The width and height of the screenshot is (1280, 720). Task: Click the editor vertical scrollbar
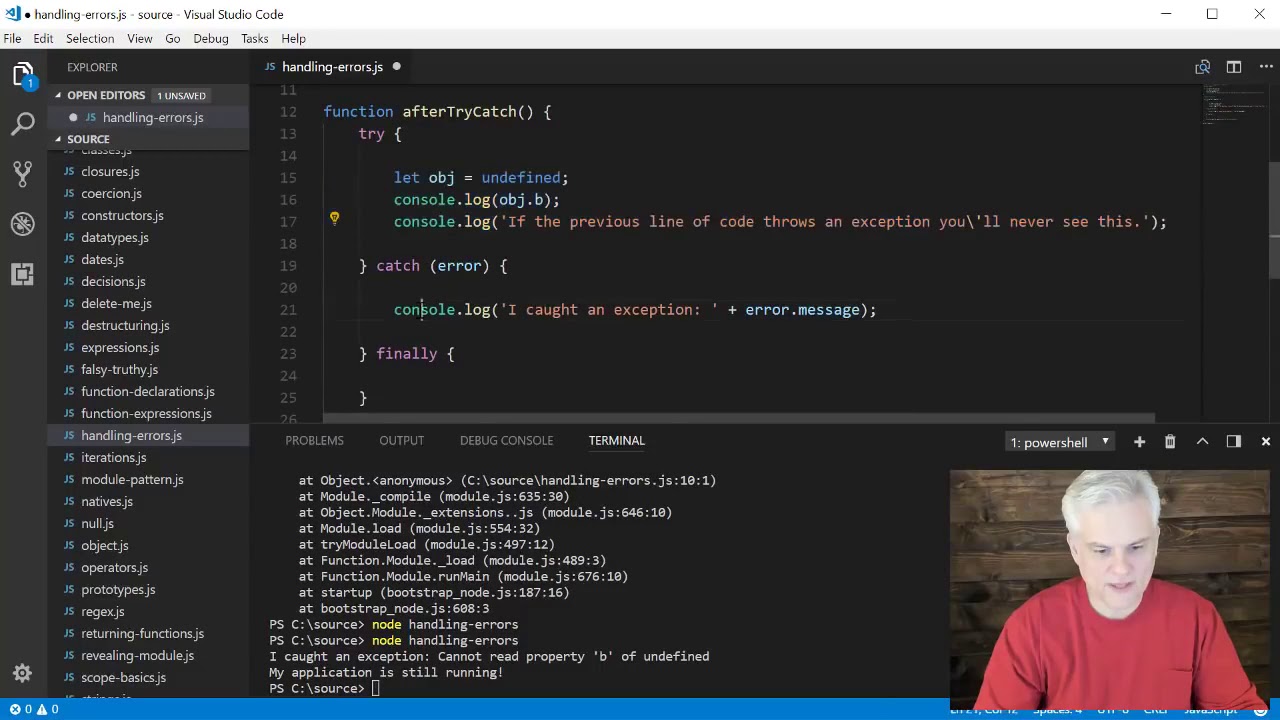(x=1274, y=220)
